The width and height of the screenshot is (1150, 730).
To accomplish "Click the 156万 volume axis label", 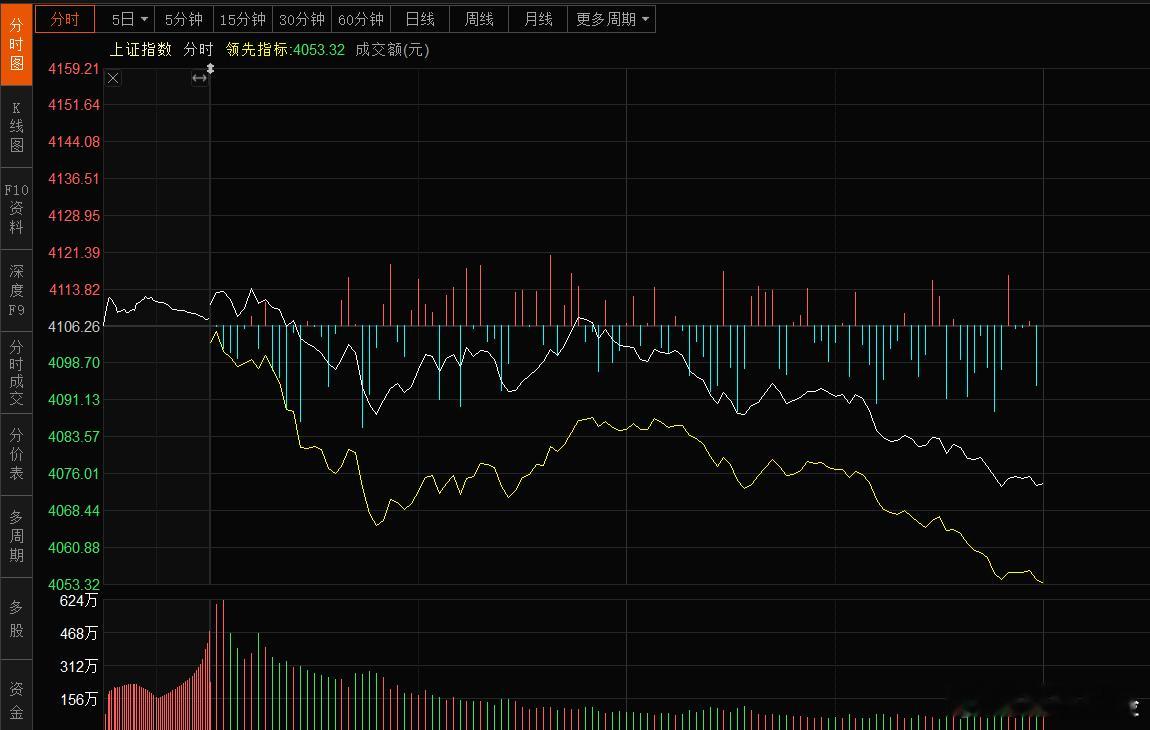I will [78, 699].
